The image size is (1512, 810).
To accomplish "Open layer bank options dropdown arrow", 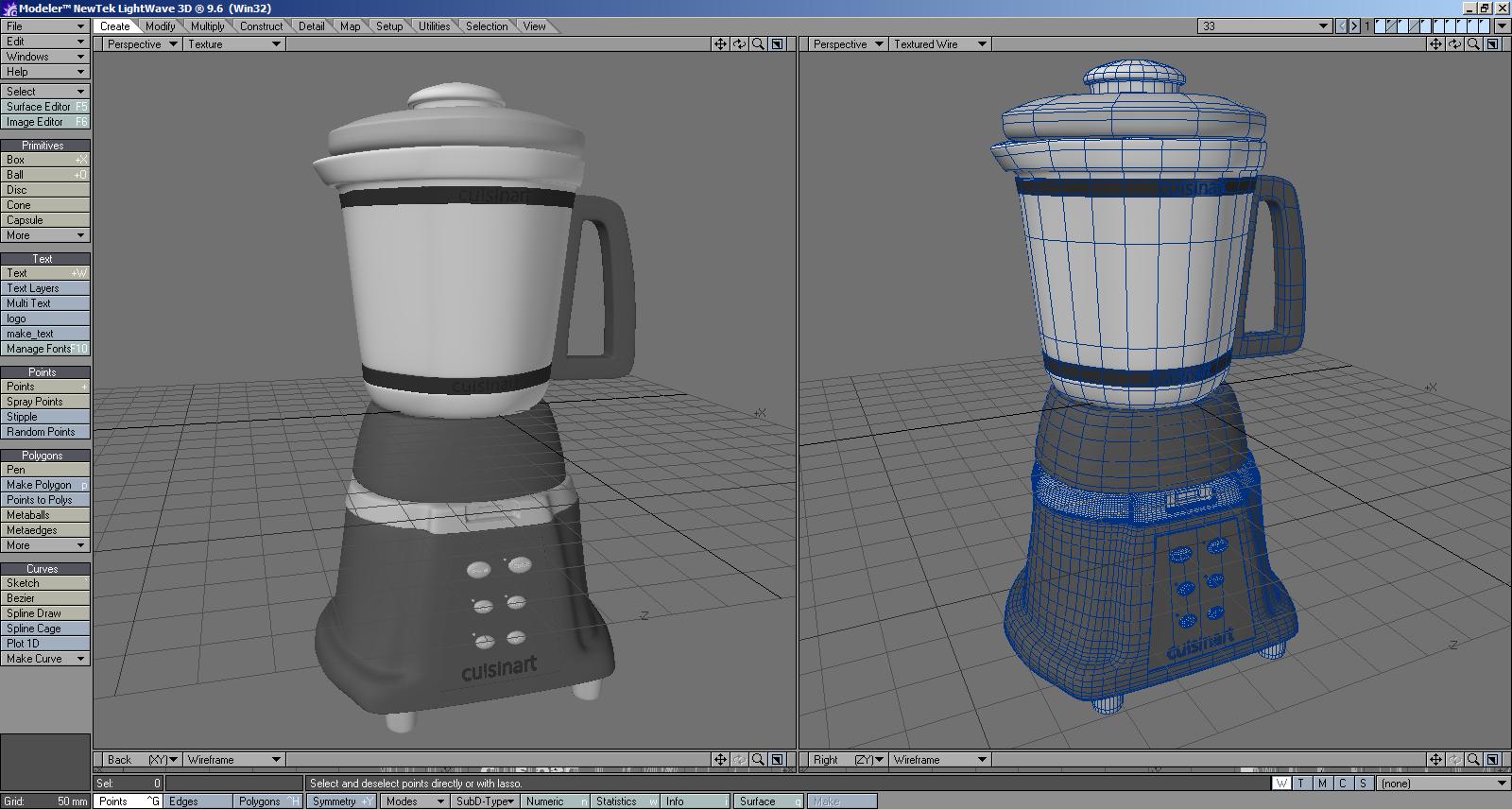I will pyautogui.click(x=1502, y=26).
